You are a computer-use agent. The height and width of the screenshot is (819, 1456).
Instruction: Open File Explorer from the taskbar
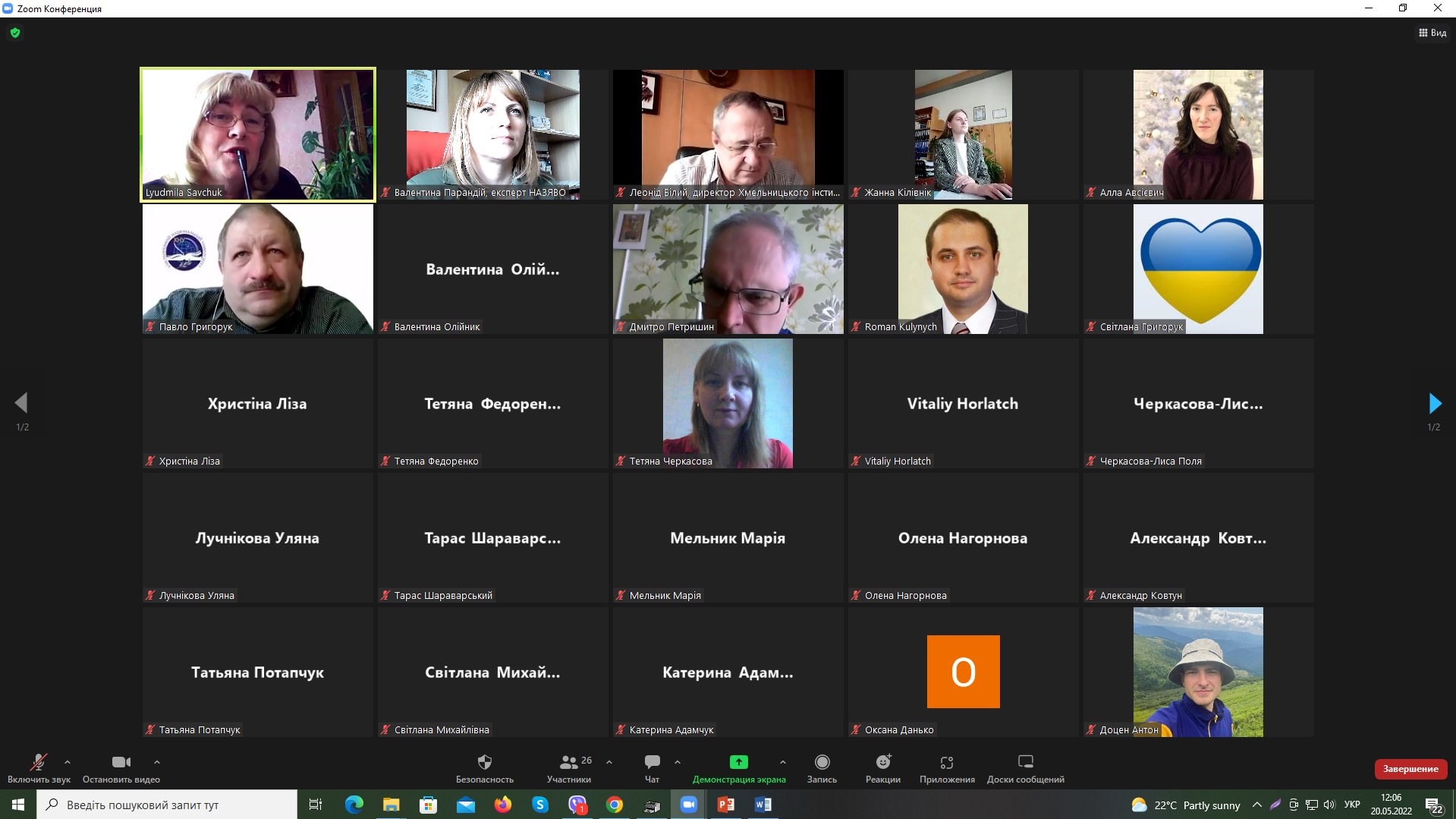[391, 805]
